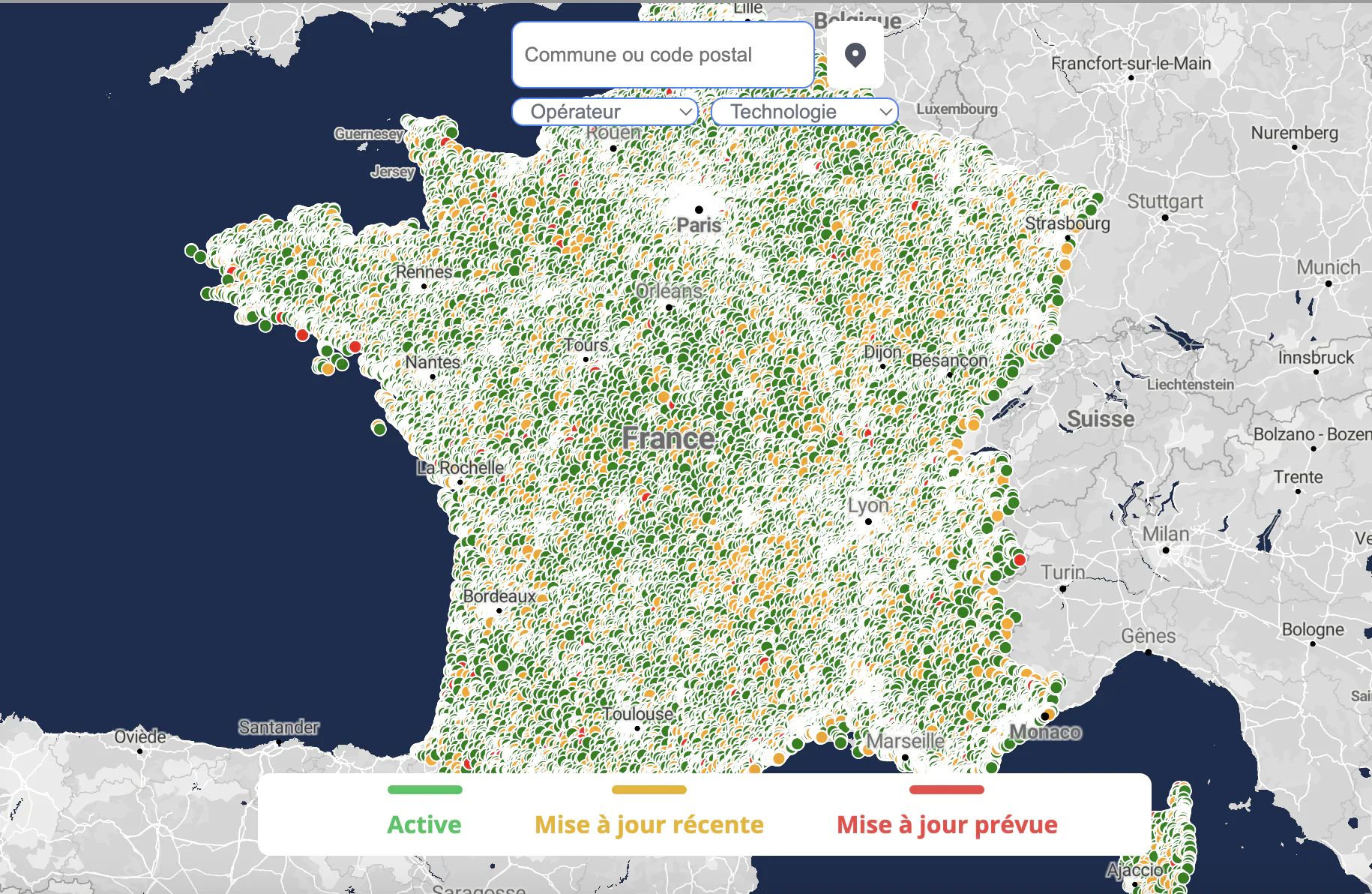Screen dimensions: 1372x894
Task: Expand Opérateur list via its chevron arrow
Action: (685, 112)
